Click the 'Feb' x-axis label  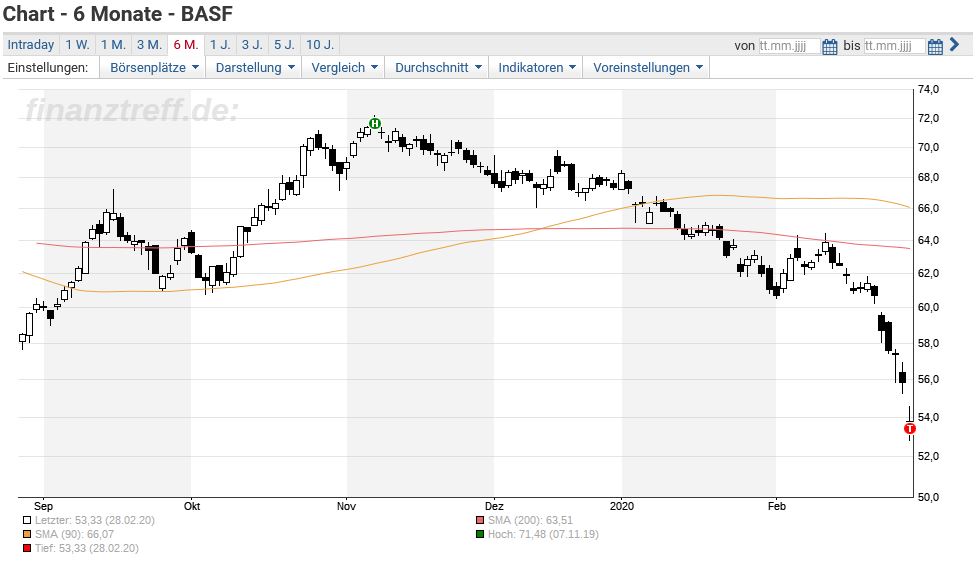[x=776, y=506]
